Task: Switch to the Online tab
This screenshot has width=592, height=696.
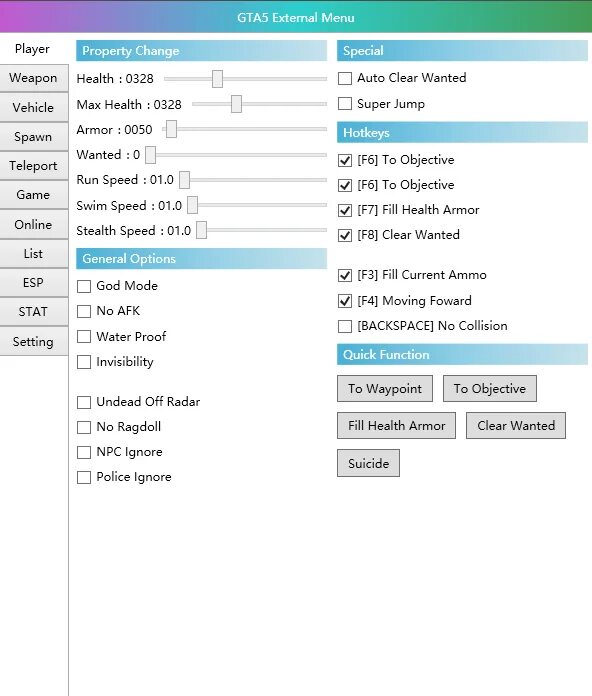Action: (x=34, y=225)
